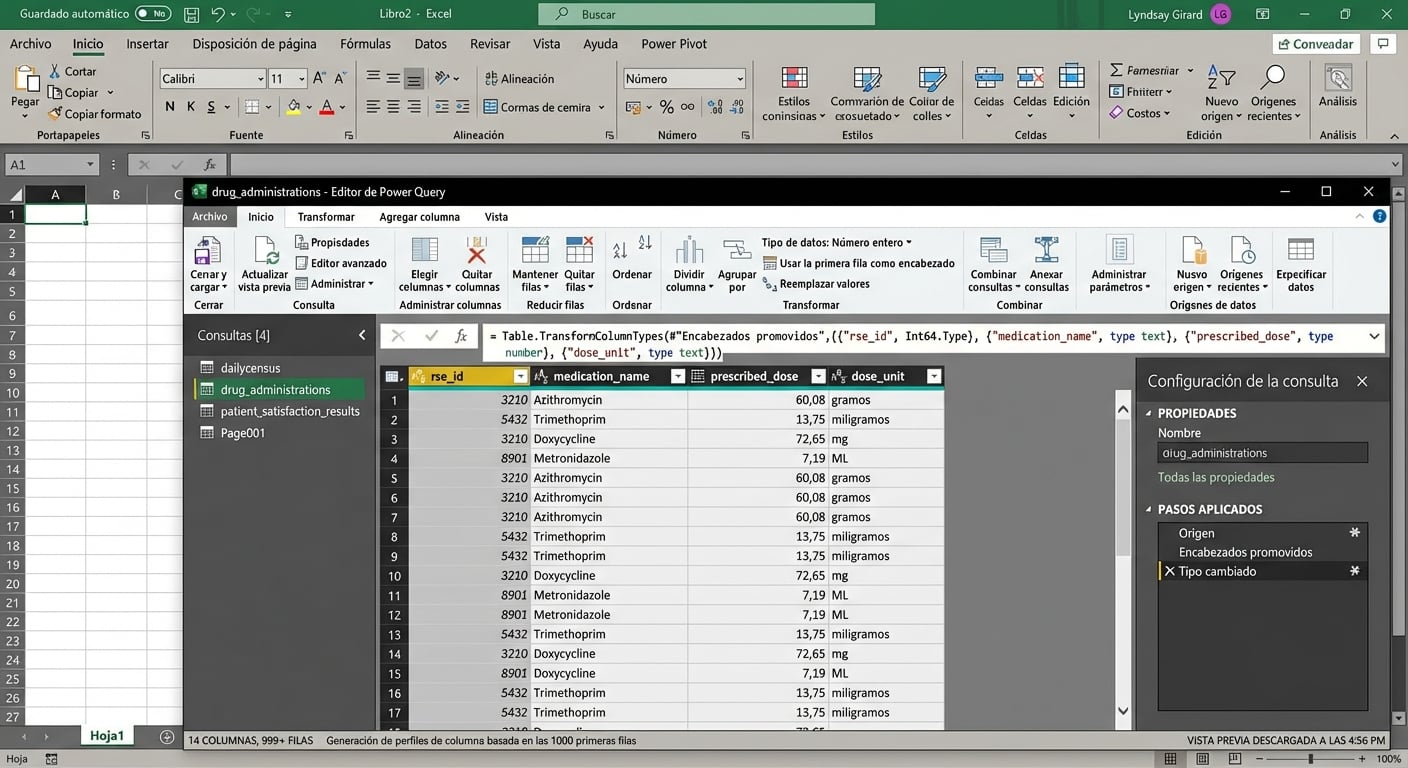Delete the Tipo cambiado applied step
The width and height of the screenshot is (1408, 768).
click(1170, 570)
